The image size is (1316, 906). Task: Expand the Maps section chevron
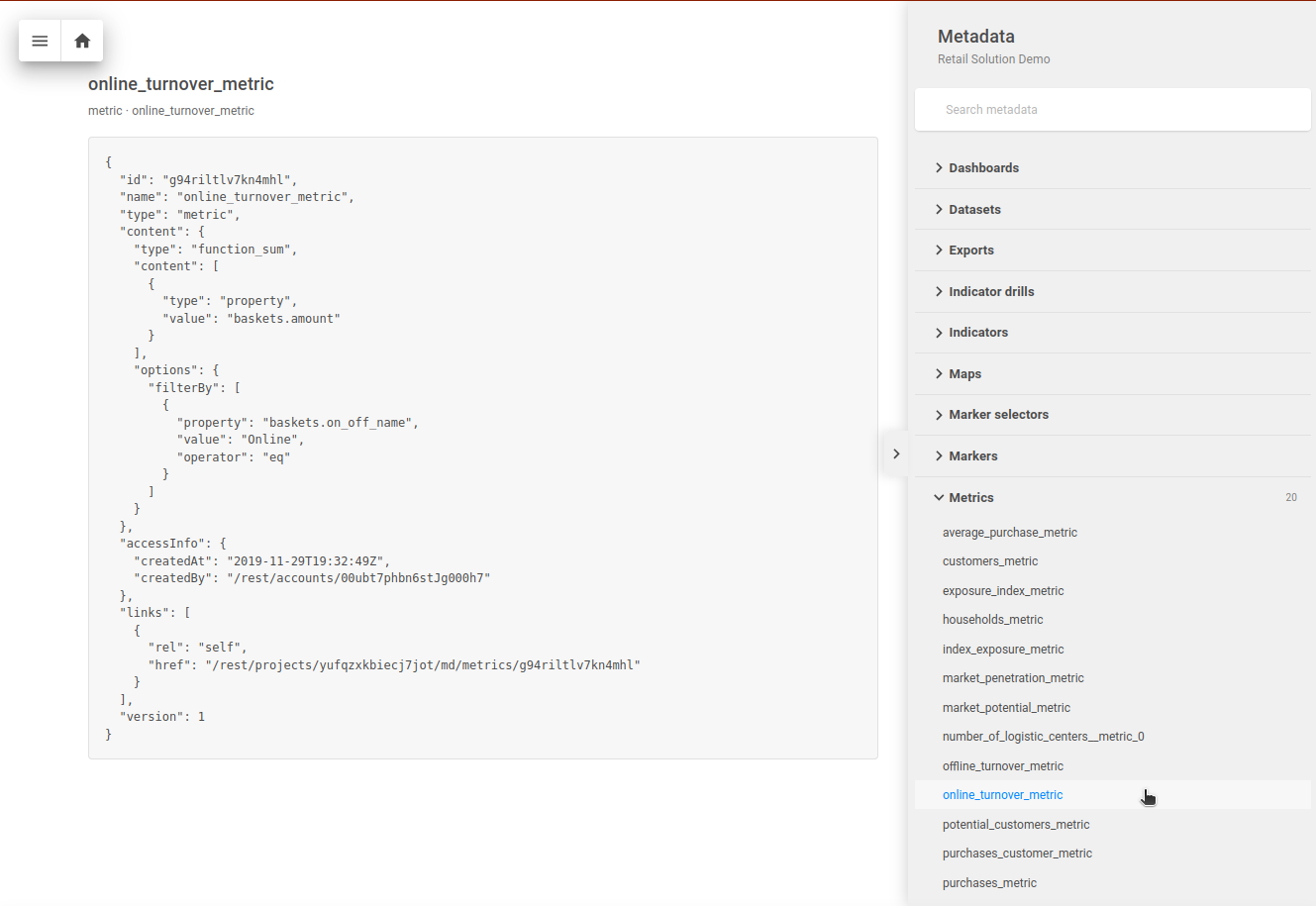[939, 373]
